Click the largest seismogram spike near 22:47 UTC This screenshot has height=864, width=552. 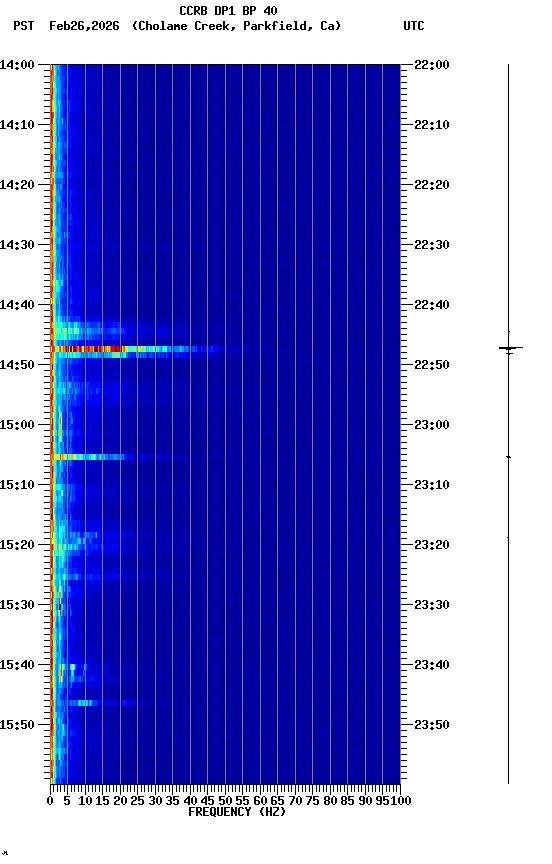pos(510,348)
